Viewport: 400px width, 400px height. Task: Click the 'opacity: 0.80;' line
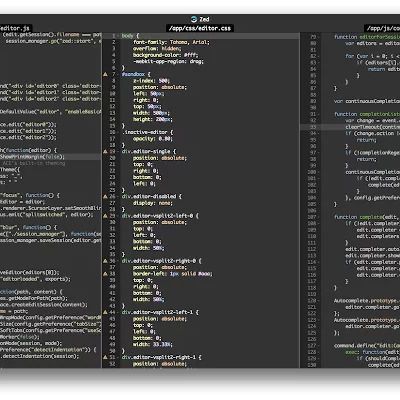[153, 139]
